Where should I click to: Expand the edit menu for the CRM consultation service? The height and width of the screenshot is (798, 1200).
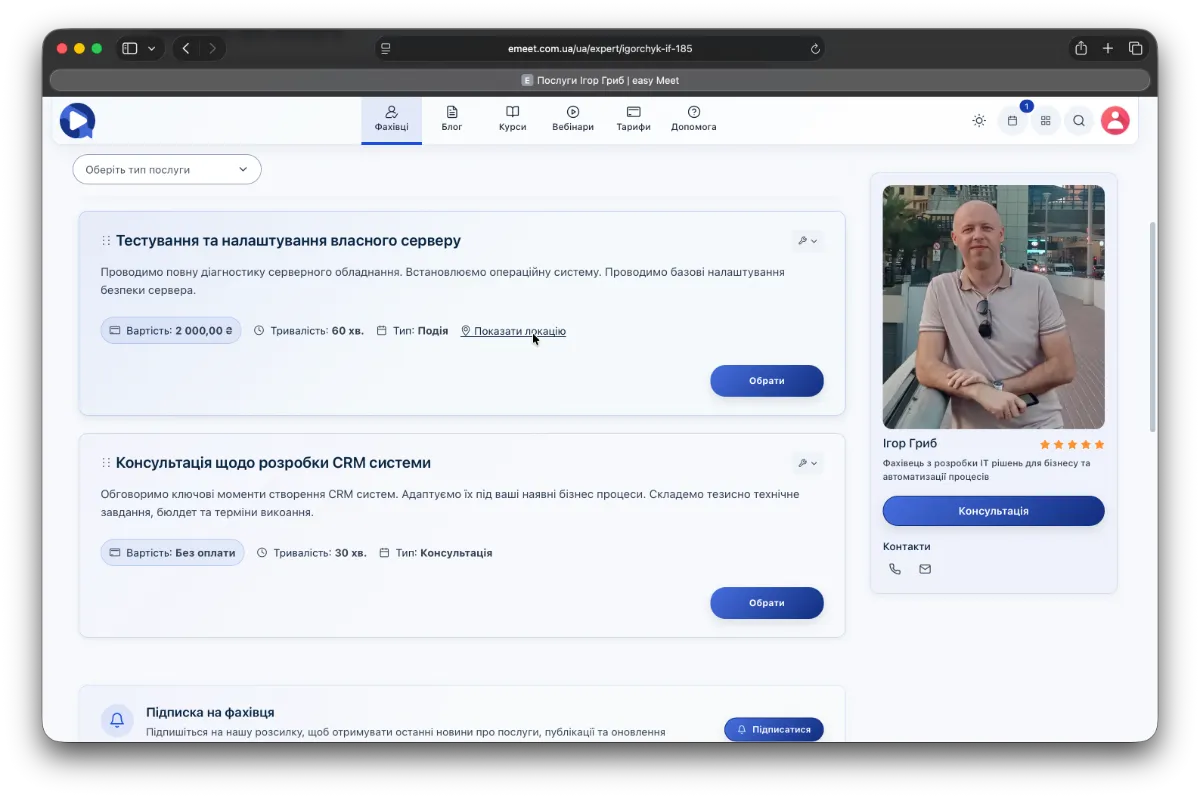coord(807,463)
